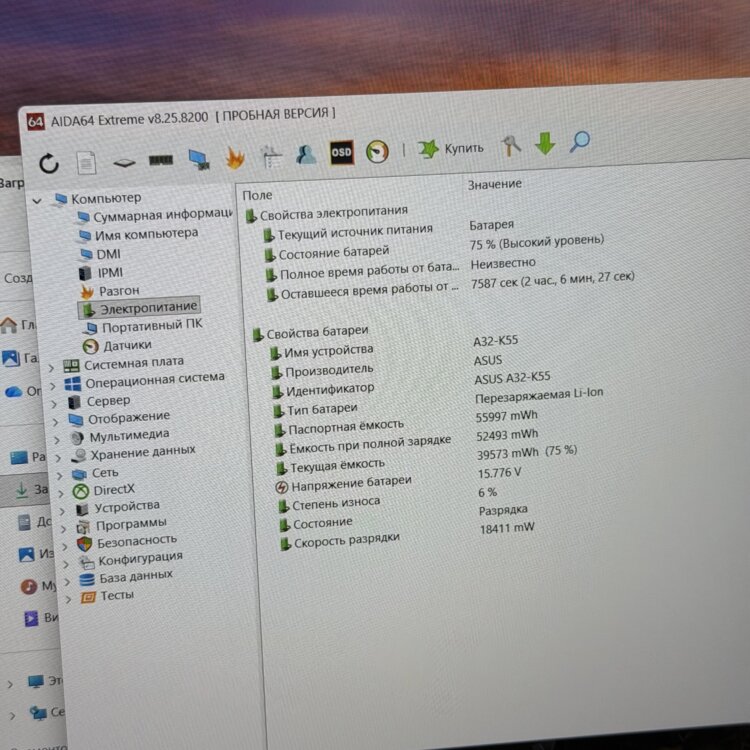Click the flame stability test toolbar icon

(x=235, y=157)
